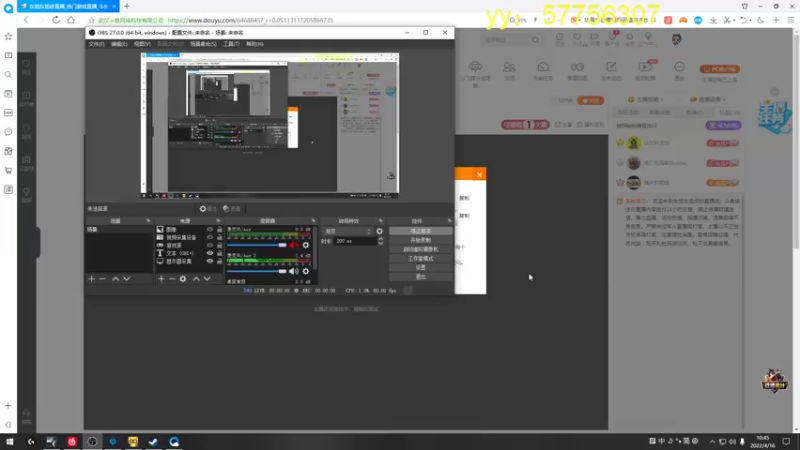Viewport: 800px width, 450px height.
Task: Open Steam from the Windows taskbar
Action: tap(154, 441)
